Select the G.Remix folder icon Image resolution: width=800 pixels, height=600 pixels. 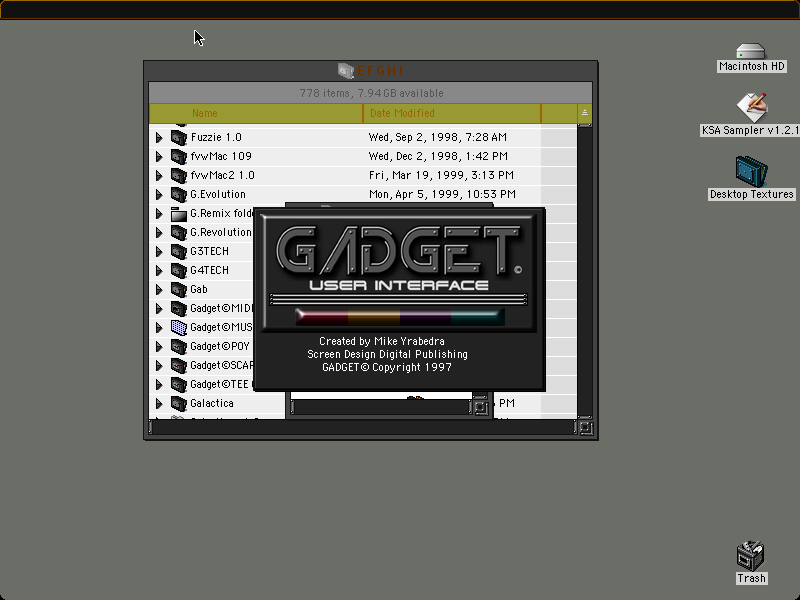[x=179, y=213]
